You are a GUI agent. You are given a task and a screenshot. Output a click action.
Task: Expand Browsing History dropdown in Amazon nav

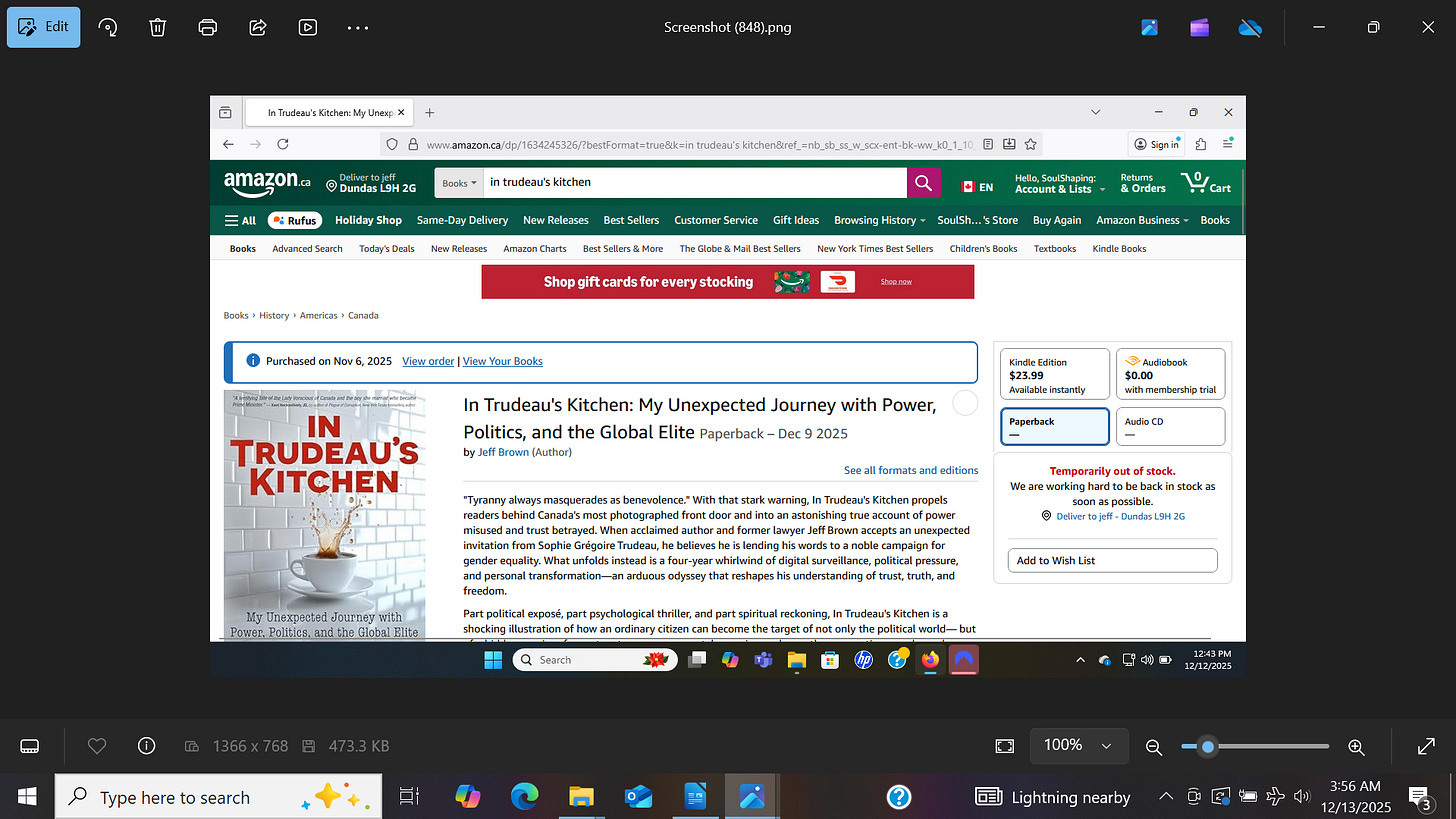pyautogui.click(x=880, y=220)
